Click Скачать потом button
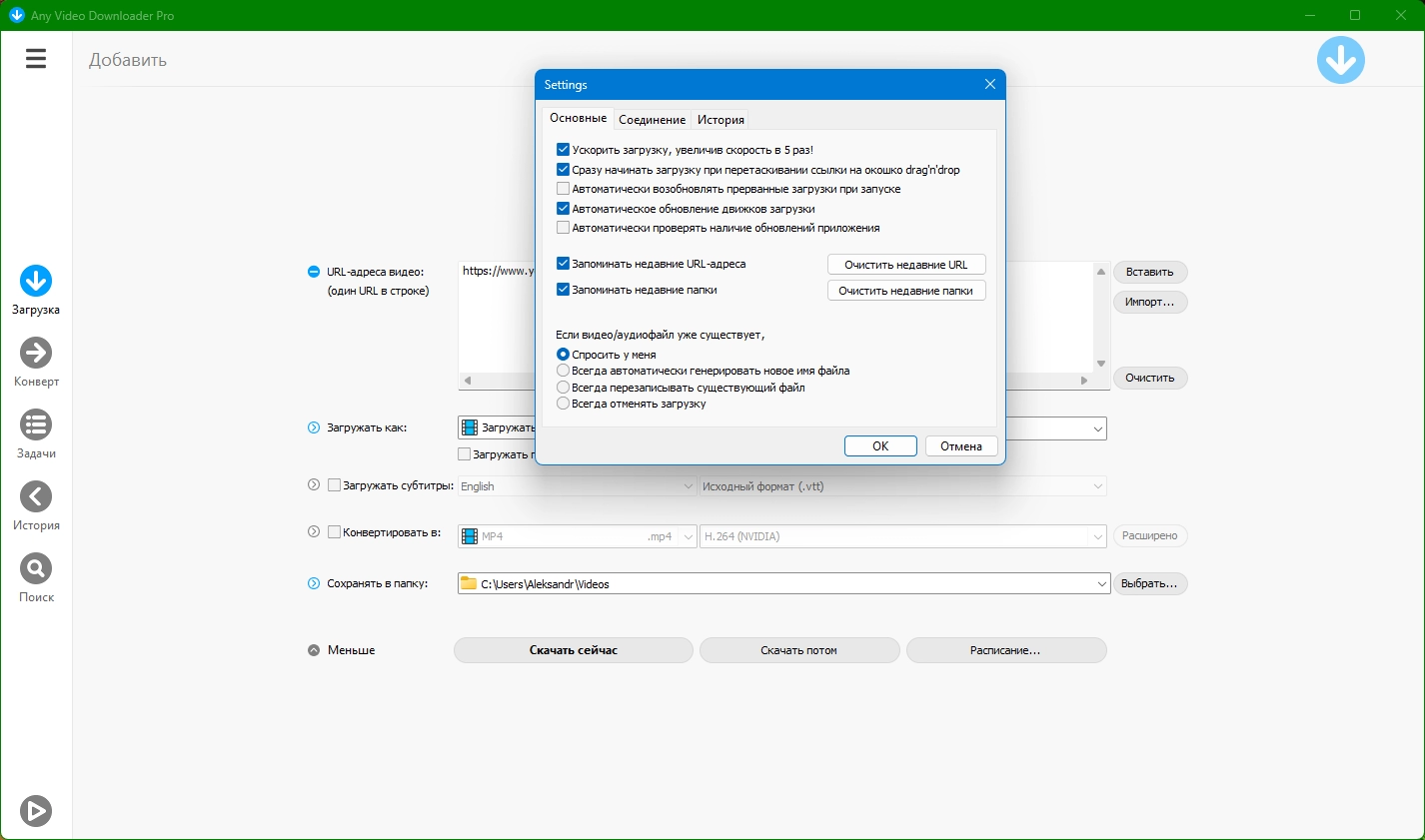This screenshot has height=840, width=1425. 799,650
